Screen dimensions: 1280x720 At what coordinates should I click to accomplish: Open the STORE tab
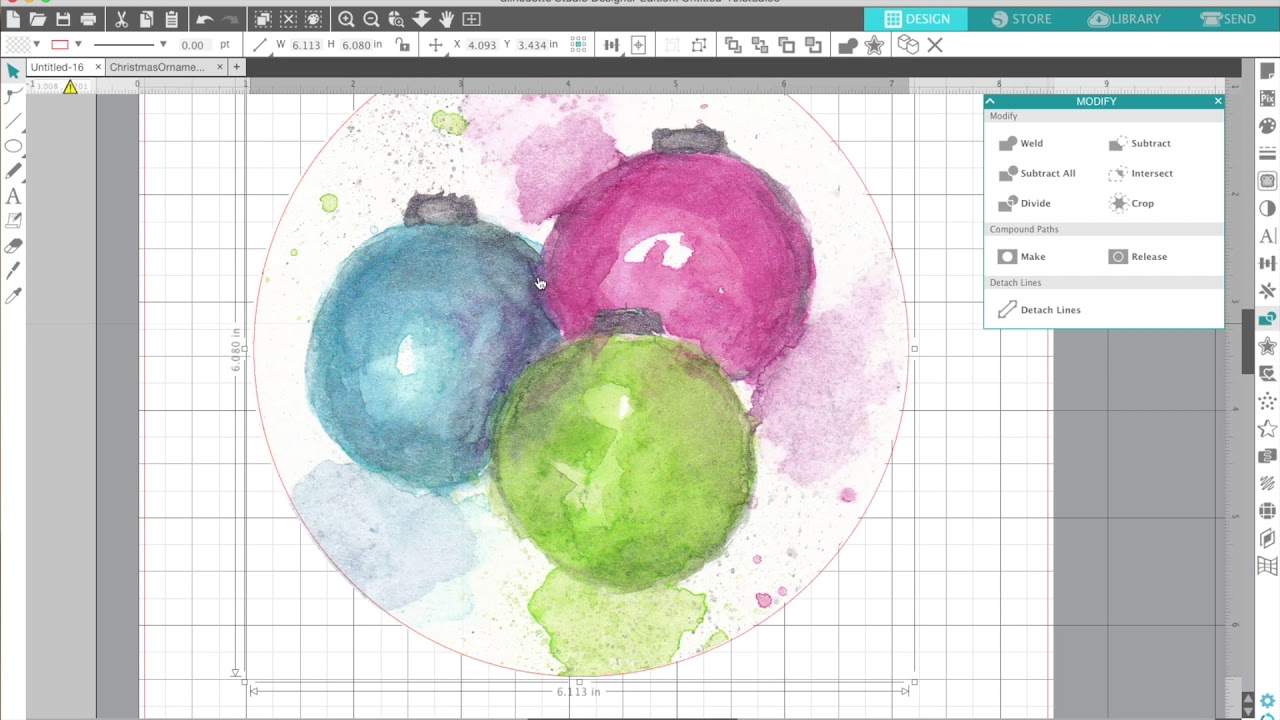point(1021,19)
